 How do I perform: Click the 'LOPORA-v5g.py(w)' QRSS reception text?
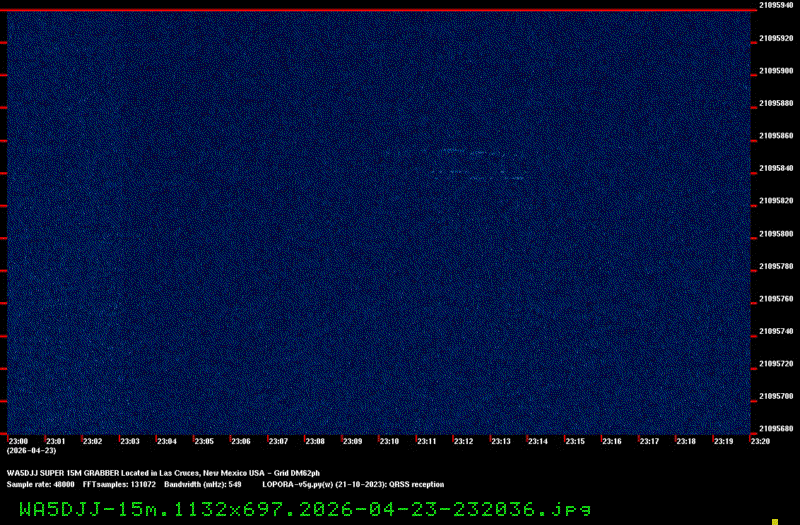coord(353,485)
